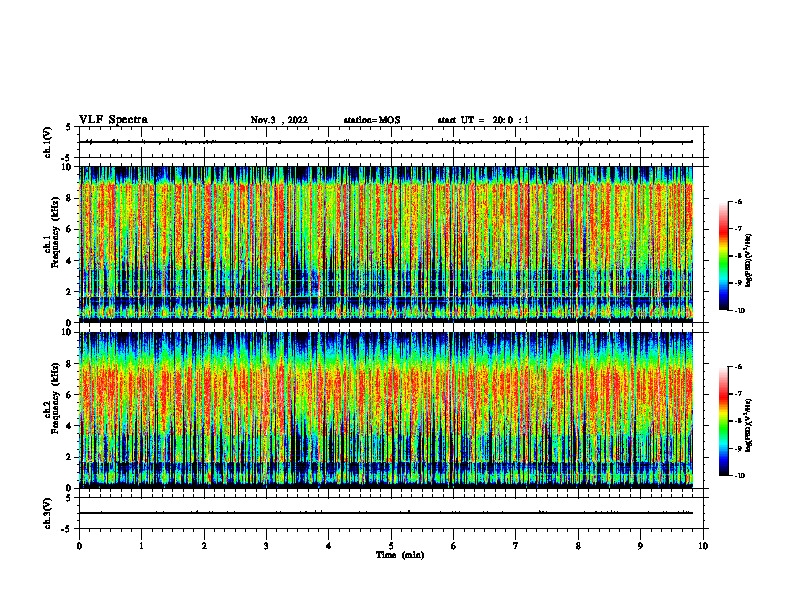Click the ch.2 colorbar "log(PSD)" unit label
Screen dimensions: 792x612
pos(749,426)
